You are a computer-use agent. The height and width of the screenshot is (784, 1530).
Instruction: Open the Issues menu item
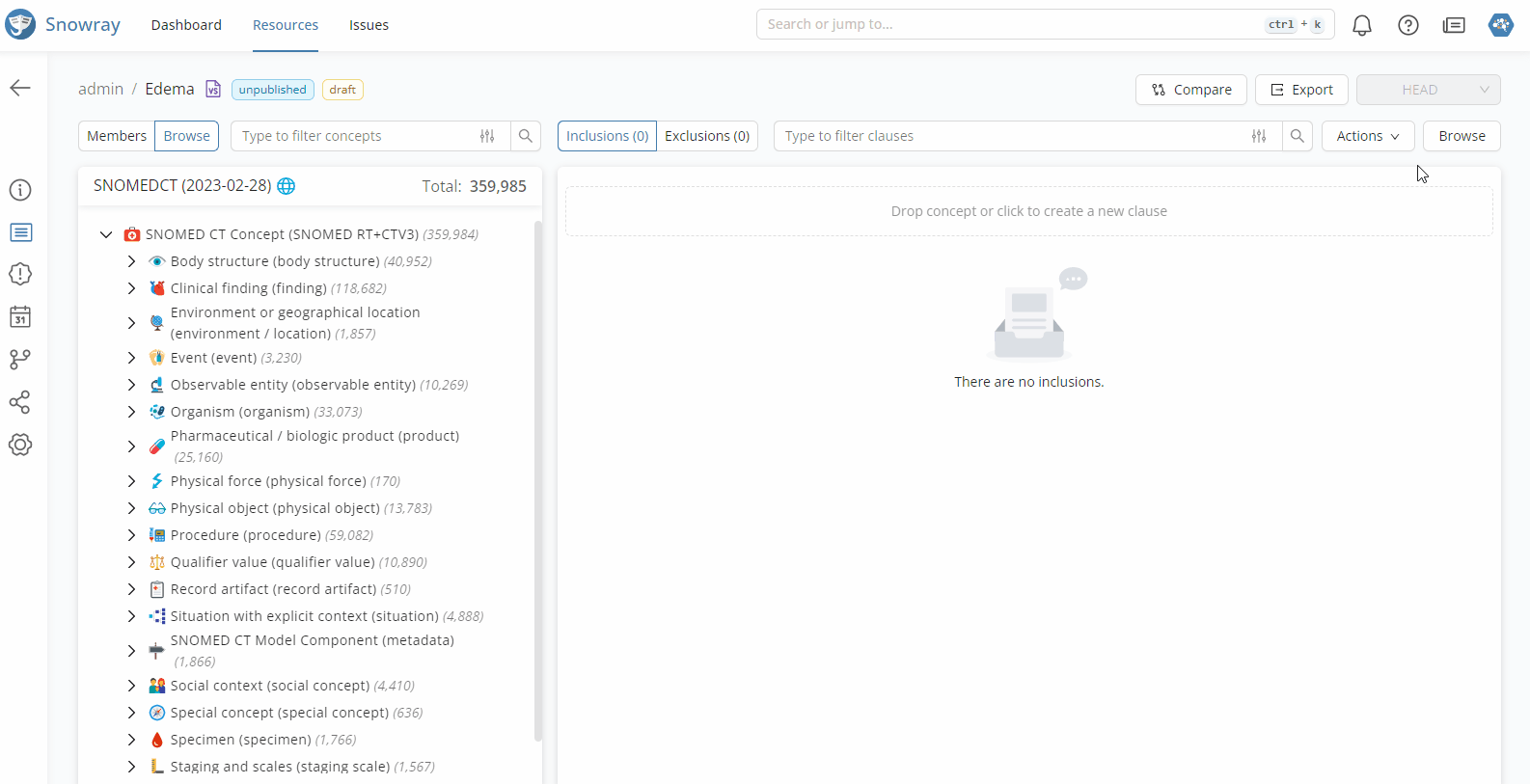coord(369,25)
